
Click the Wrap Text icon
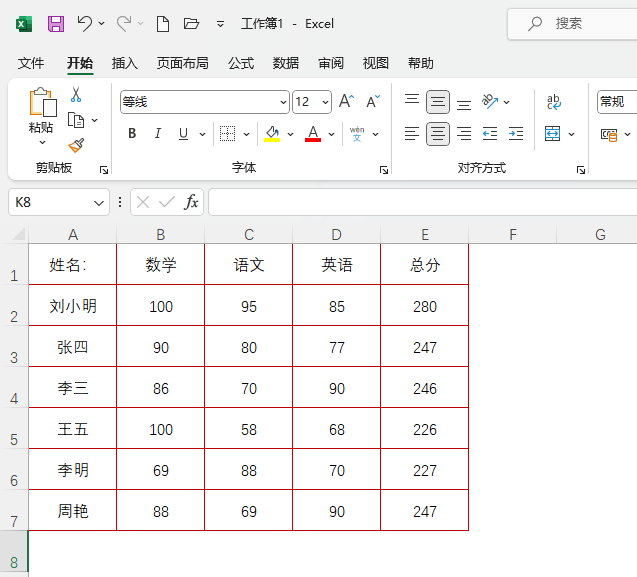coord(553,102)
